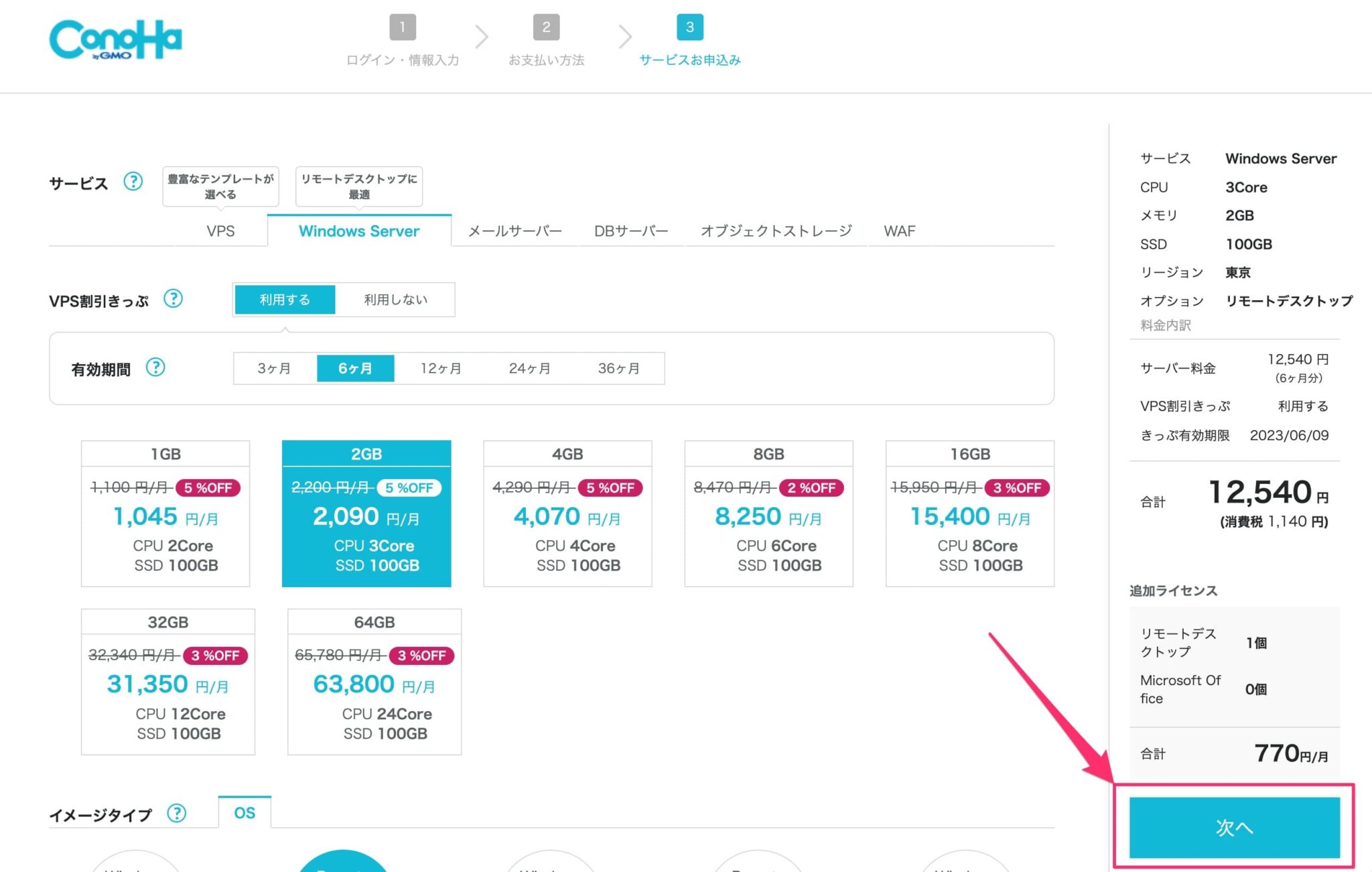Open help icon next to イメージタイプ
The width and height of the screenshot is (1372, 872).
click(176, 813)
